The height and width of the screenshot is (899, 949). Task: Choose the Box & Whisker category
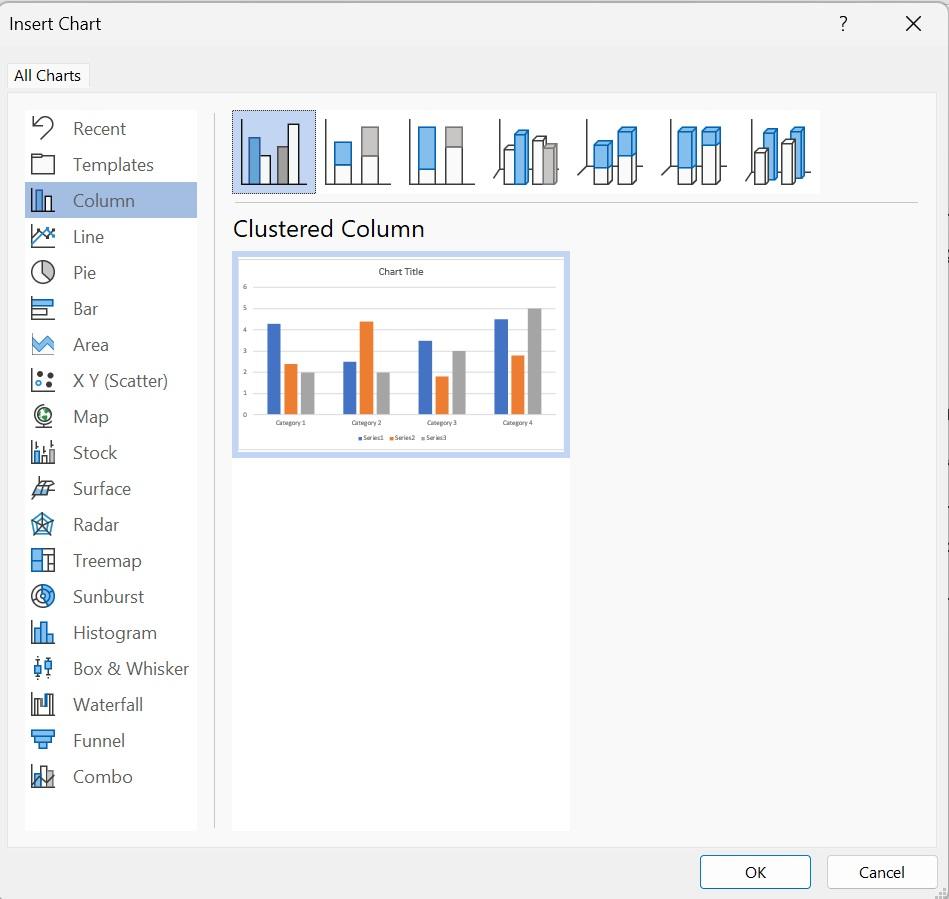pos(130,669)
